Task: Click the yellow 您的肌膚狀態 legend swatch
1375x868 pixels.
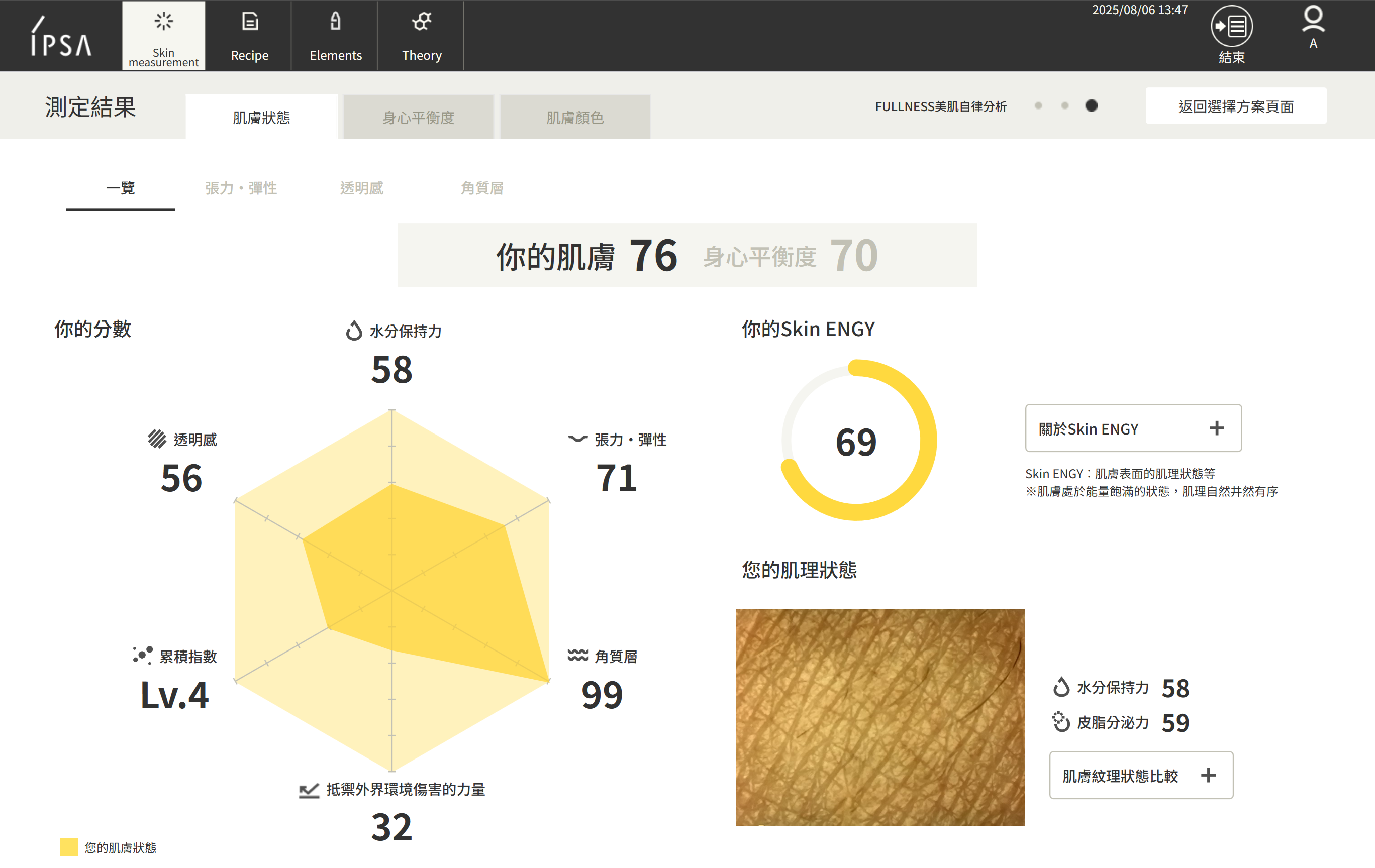Action: 69,847
